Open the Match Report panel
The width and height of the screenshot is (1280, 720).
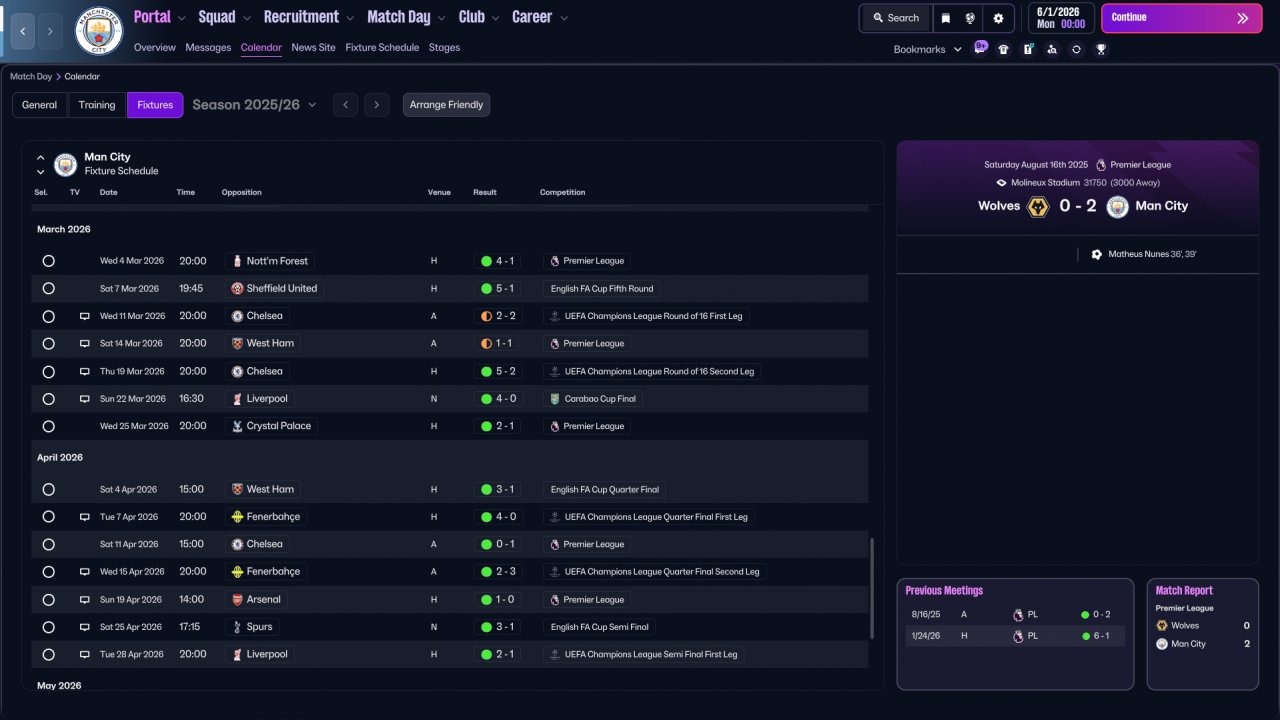[x=1202, y=634]
